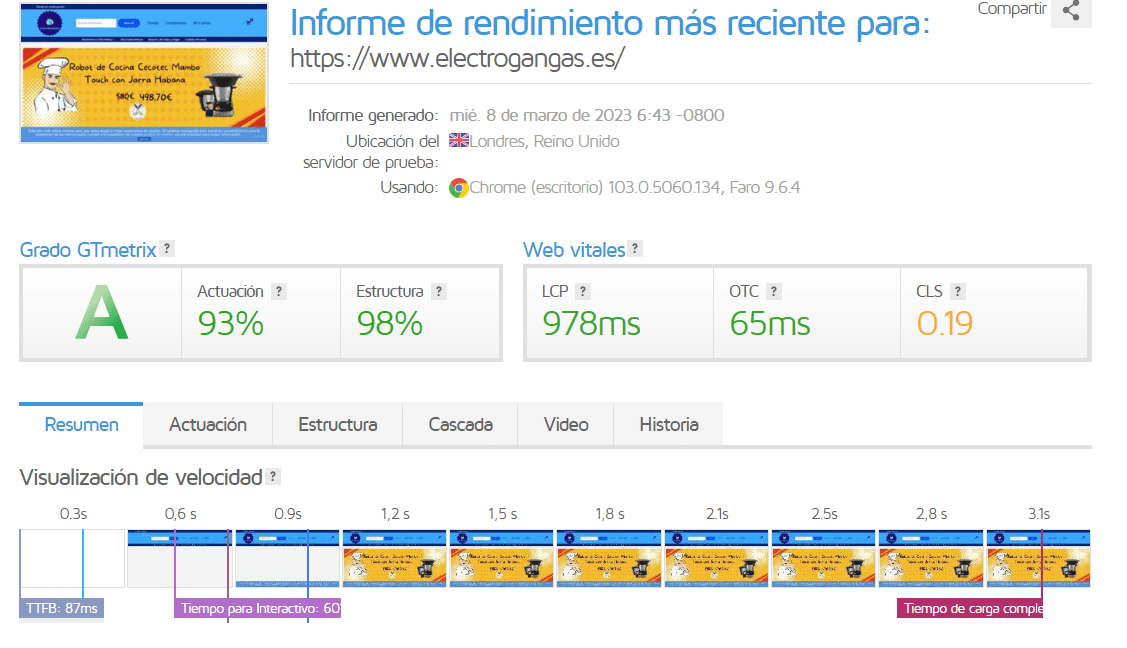
Task: Select the 1,8 s filmstrip frame
Action: (609, 558)
